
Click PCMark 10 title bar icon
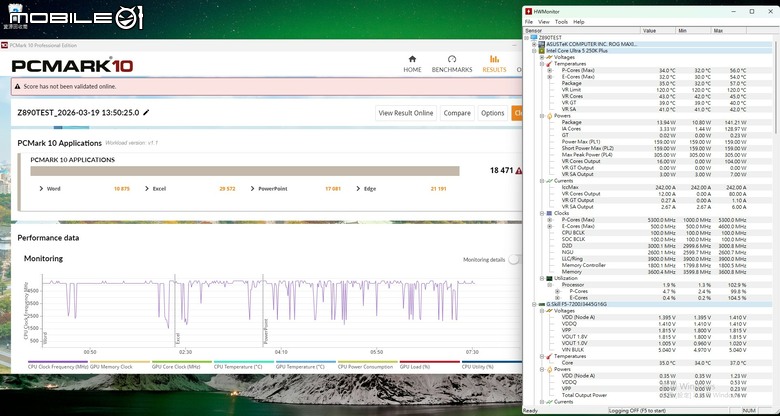click(4, 45)
